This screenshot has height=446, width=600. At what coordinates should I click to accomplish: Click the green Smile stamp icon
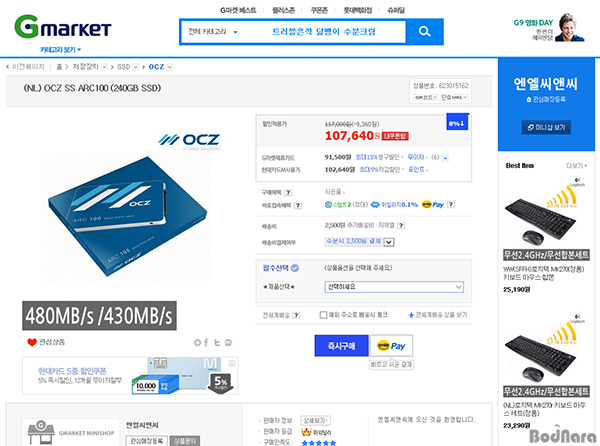(x=328, y=205)
